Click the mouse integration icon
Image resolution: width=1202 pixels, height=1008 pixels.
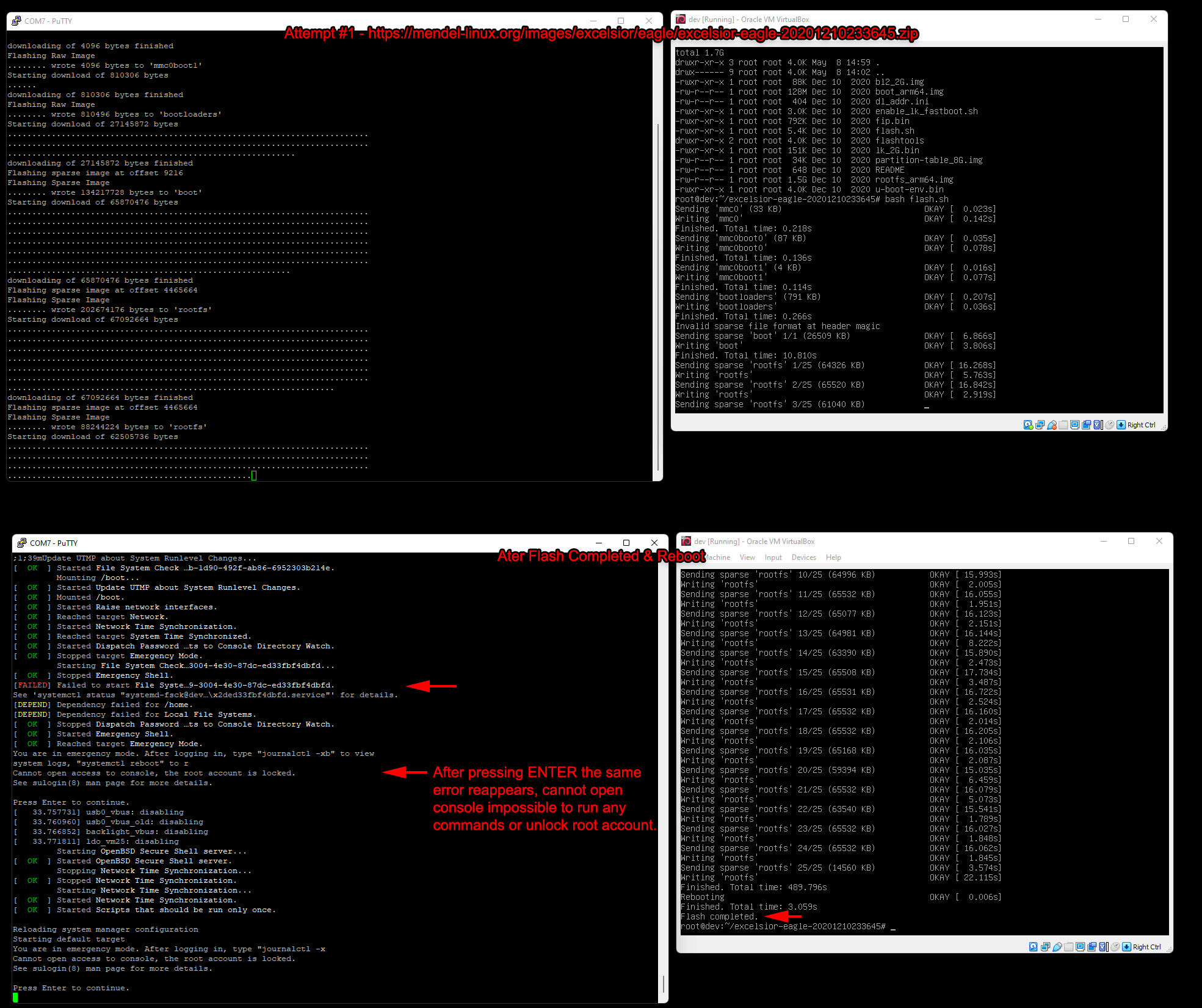(x=1109, y=425)
